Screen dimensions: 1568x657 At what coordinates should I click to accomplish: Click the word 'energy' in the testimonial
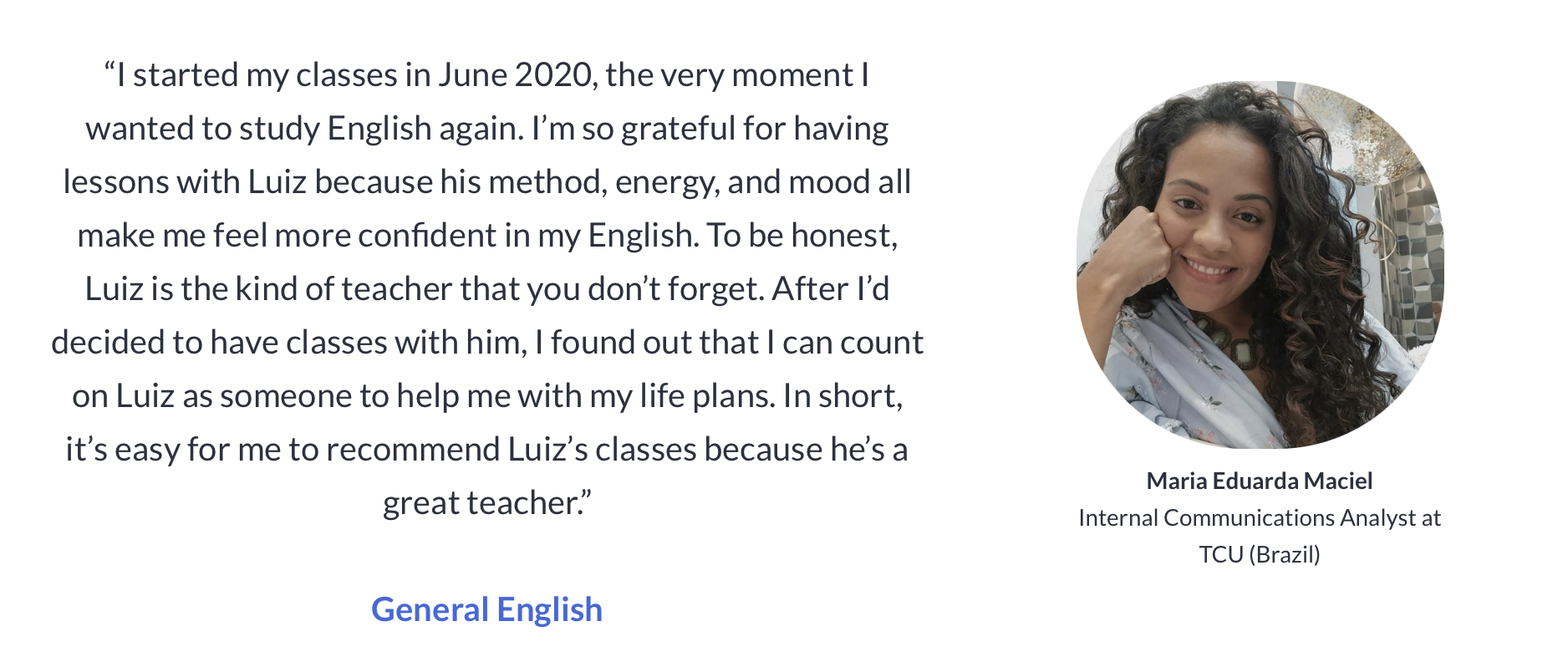click(665, 182)
